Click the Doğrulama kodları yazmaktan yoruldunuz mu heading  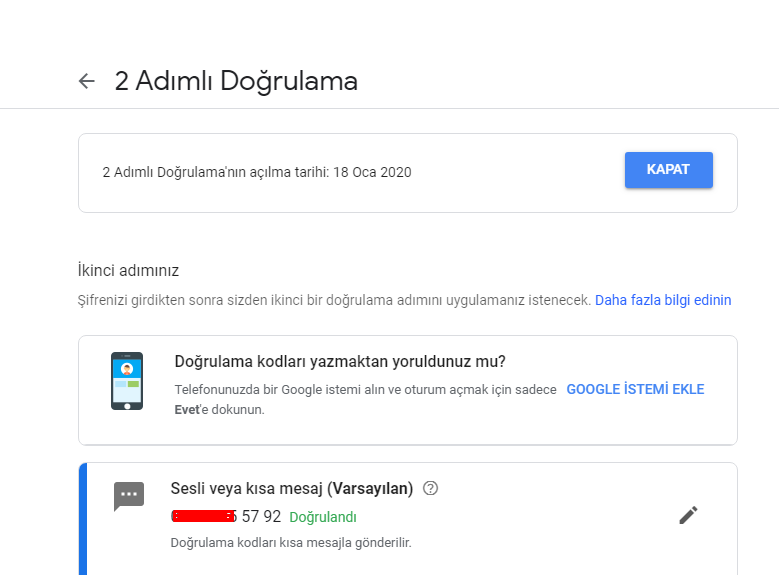click(x=340, y=361)
